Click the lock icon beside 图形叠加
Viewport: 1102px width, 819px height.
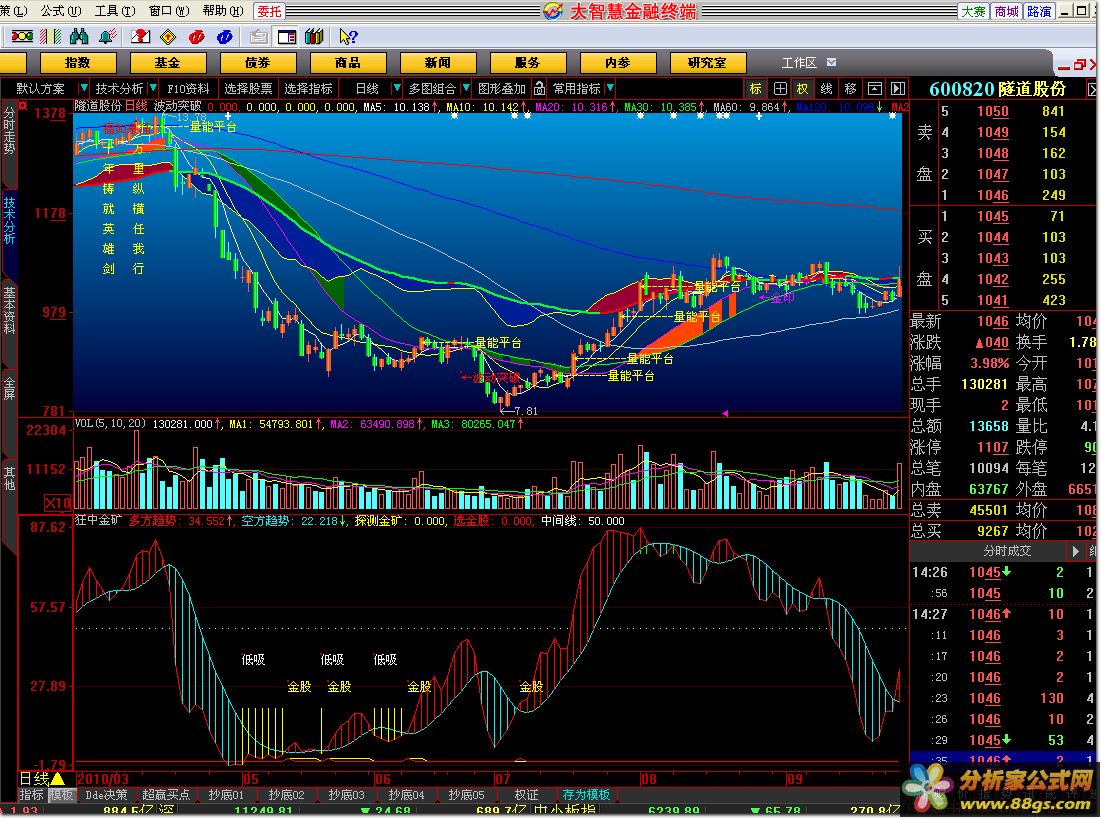pyautogui.click(x=539, y=88)
